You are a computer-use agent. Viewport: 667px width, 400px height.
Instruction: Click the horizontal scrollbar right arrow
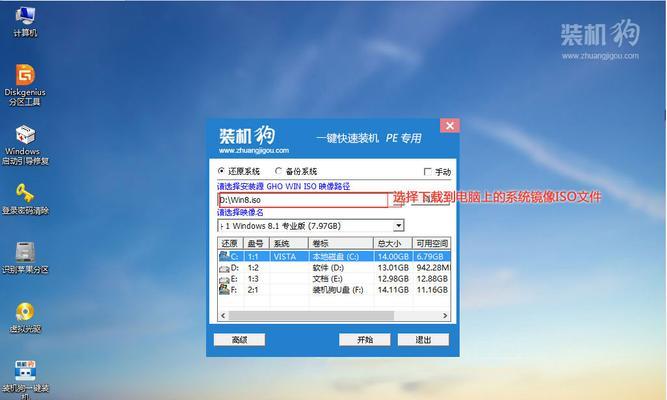[x=445, y=315]
